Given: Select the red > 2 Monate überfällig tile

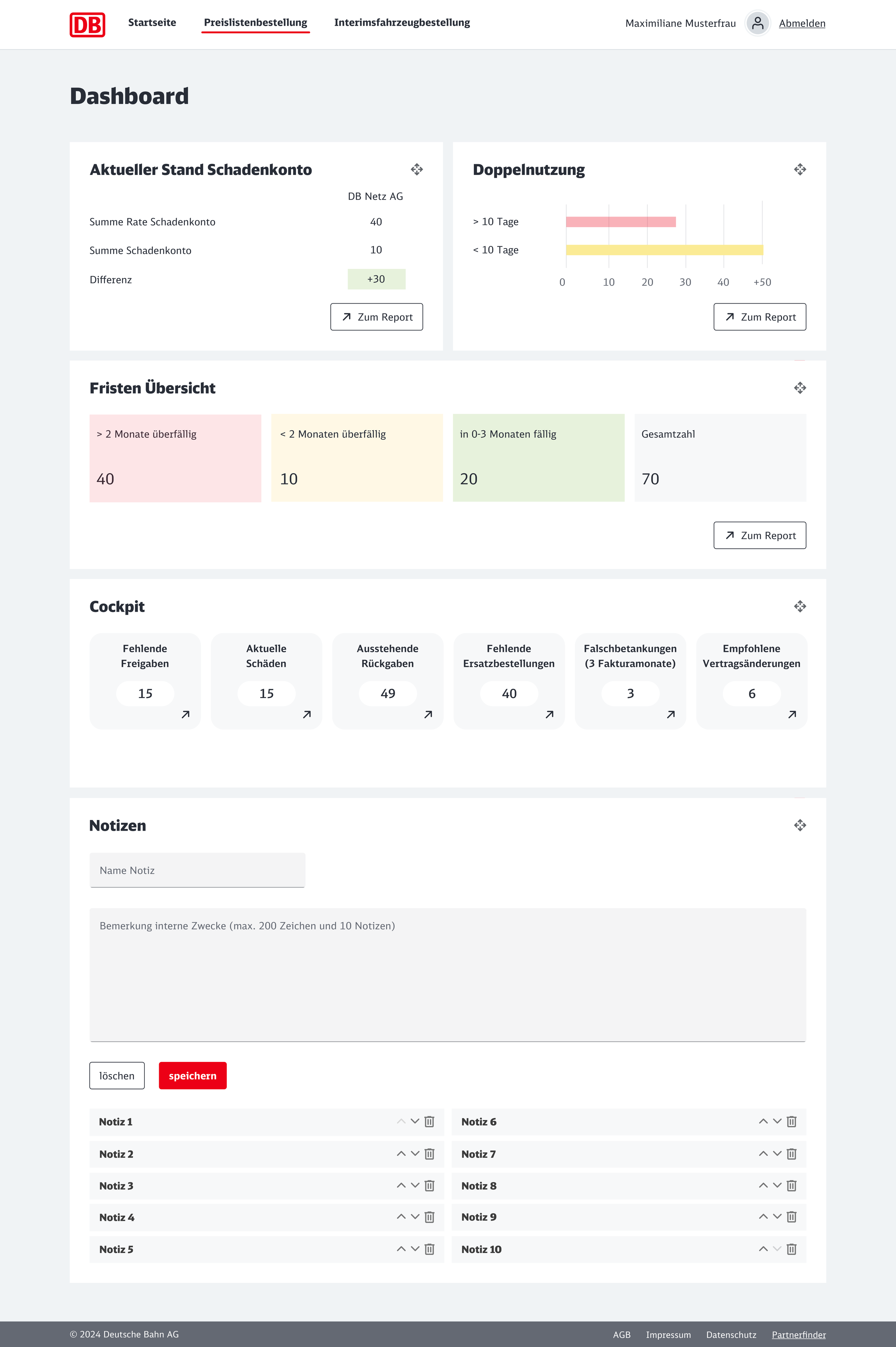Looking at the screenshot, I should [x=175, y=458].
